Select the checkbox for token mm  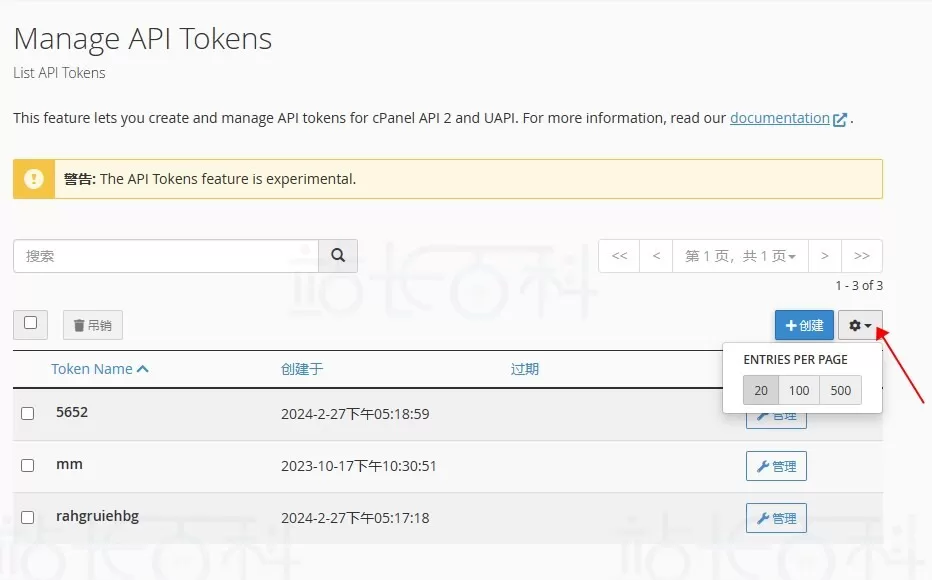(28, 465)
